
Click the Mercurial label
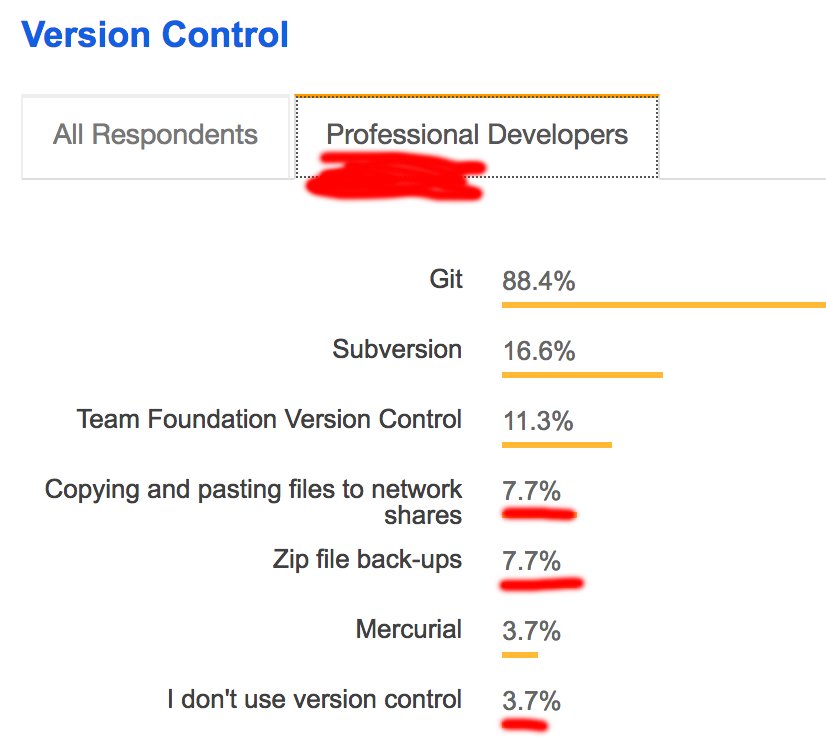409,629
